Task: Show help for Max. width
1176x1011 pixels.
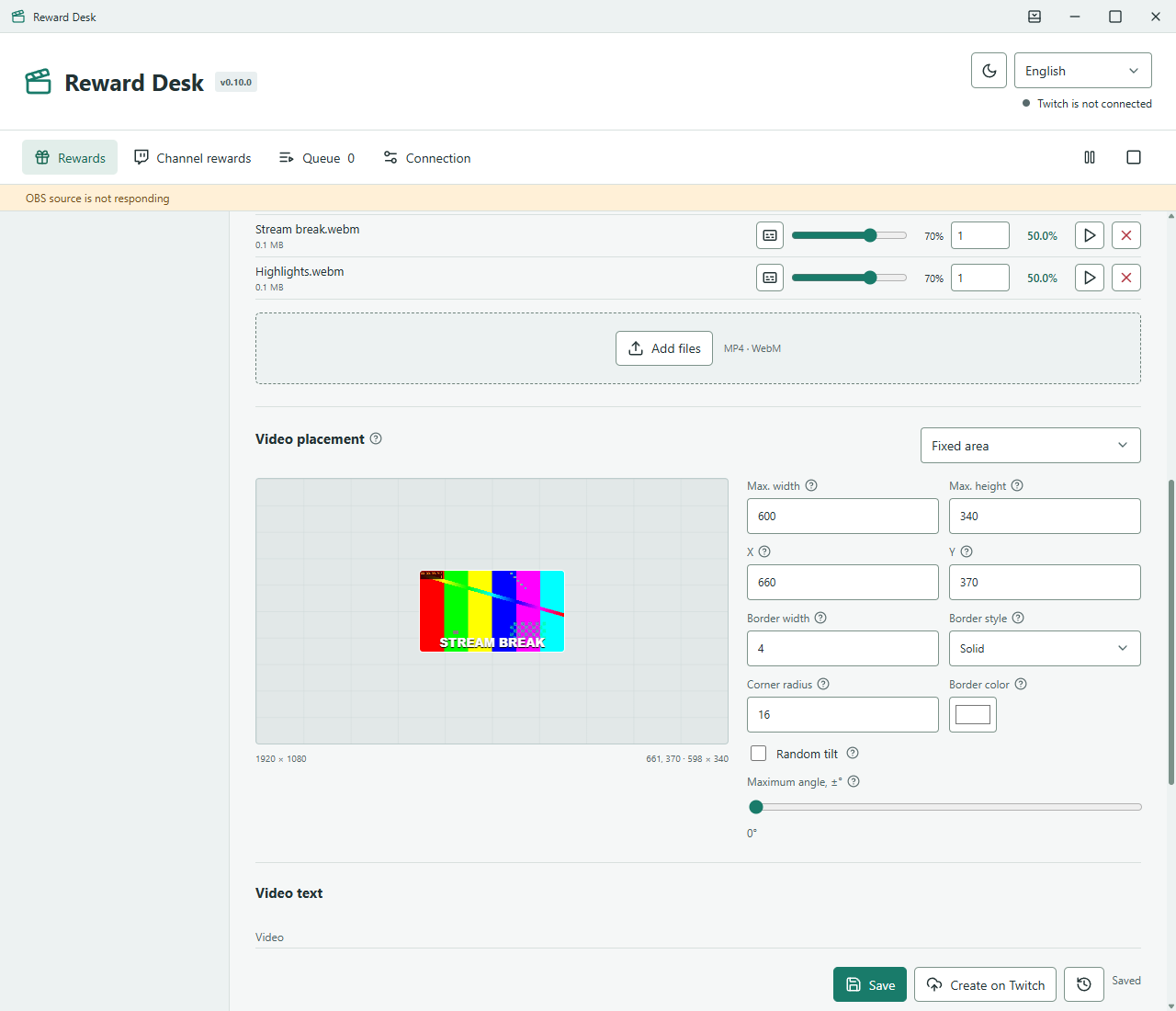Action: [811, 485]
